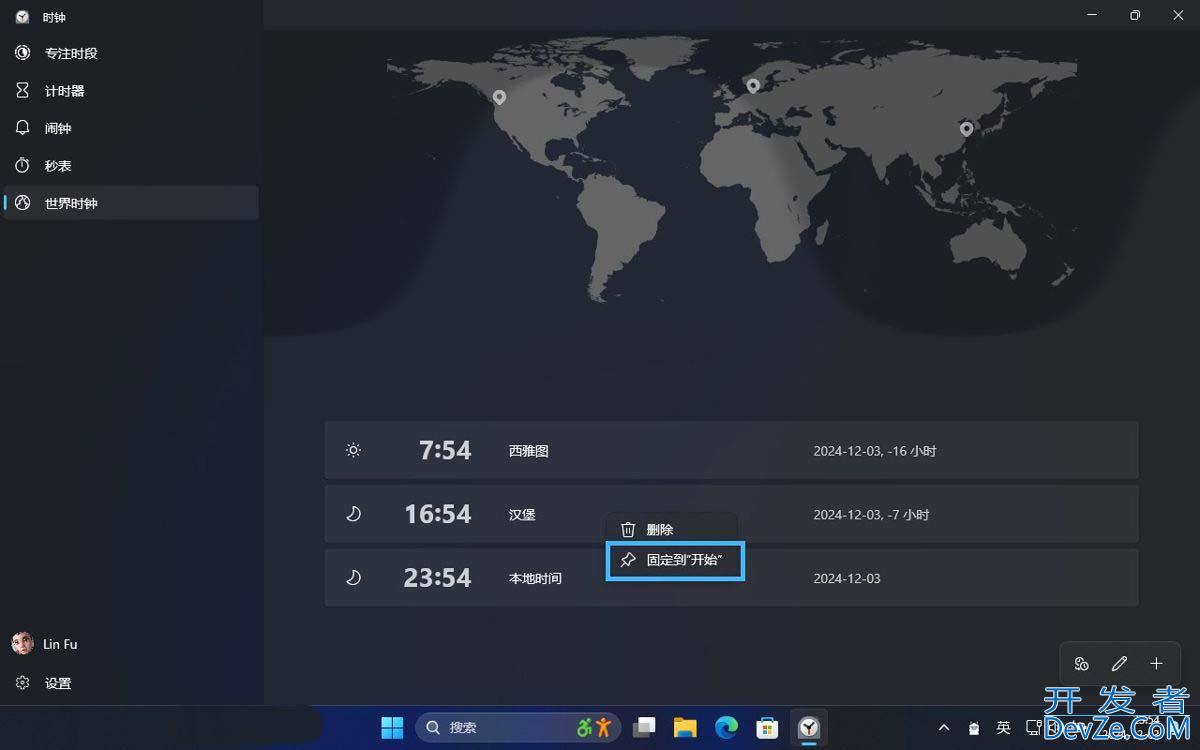Click the 英 input method indicator
Screen dimensions: 1200x750
point(1004,728)
